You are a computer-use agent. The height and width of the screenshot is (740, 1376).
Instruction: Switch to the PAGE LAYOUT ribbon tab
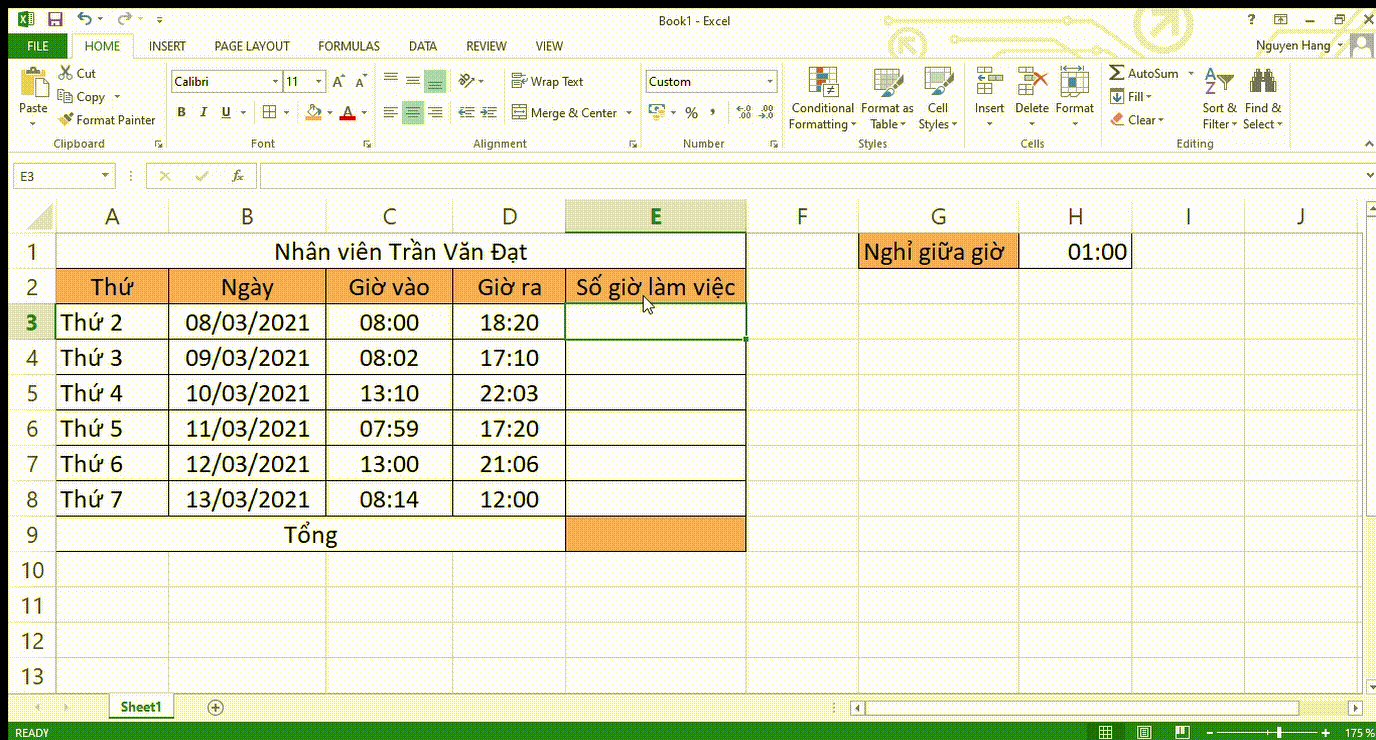tap(252, 46)
